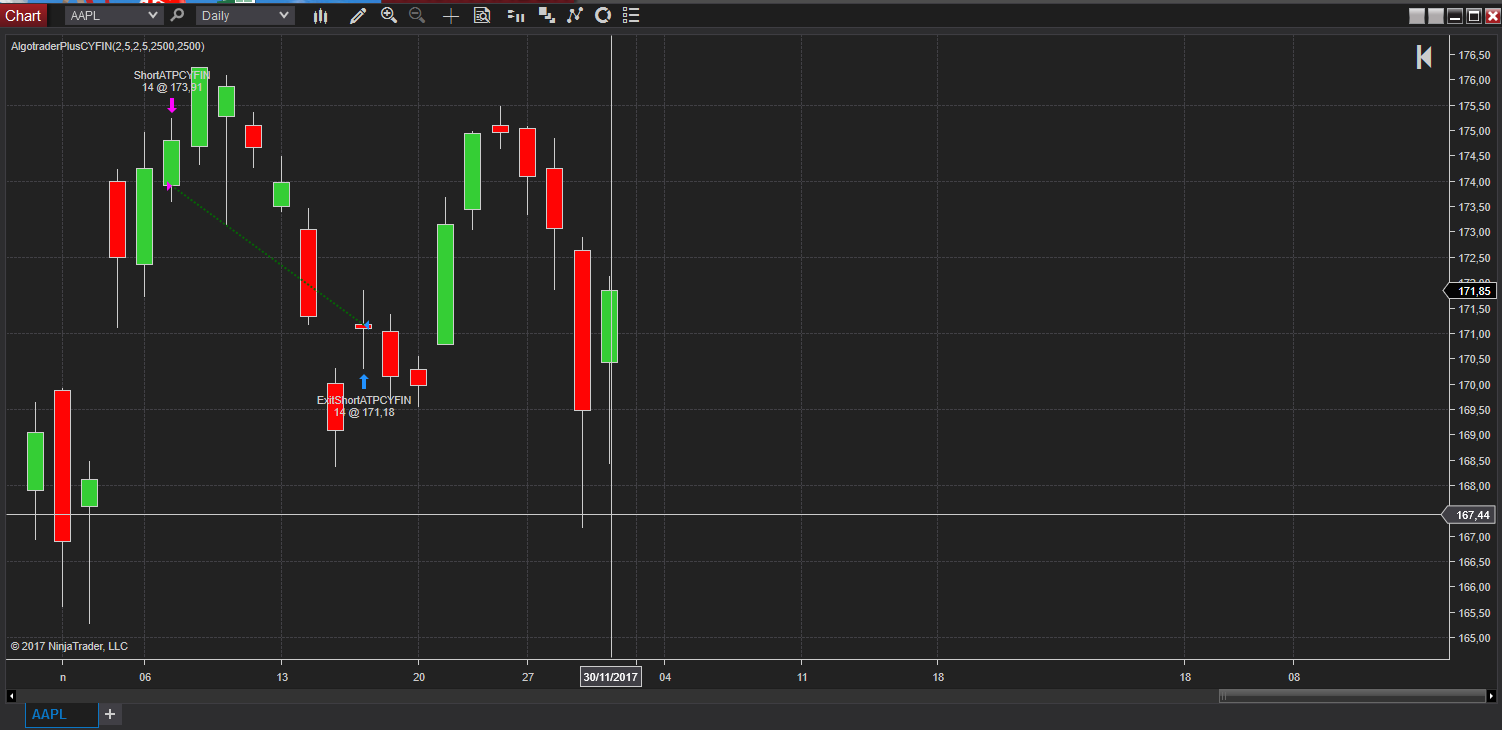Click the 173,00 price axis label

[x=1476, y=232]
